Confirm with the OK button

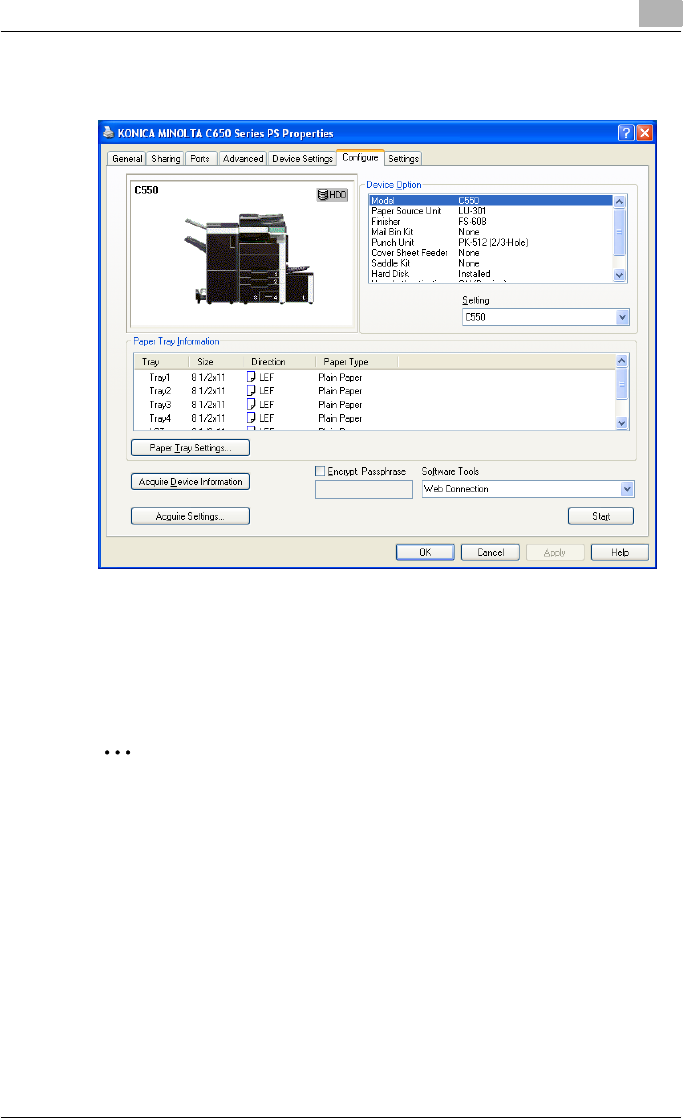point(426,553)
